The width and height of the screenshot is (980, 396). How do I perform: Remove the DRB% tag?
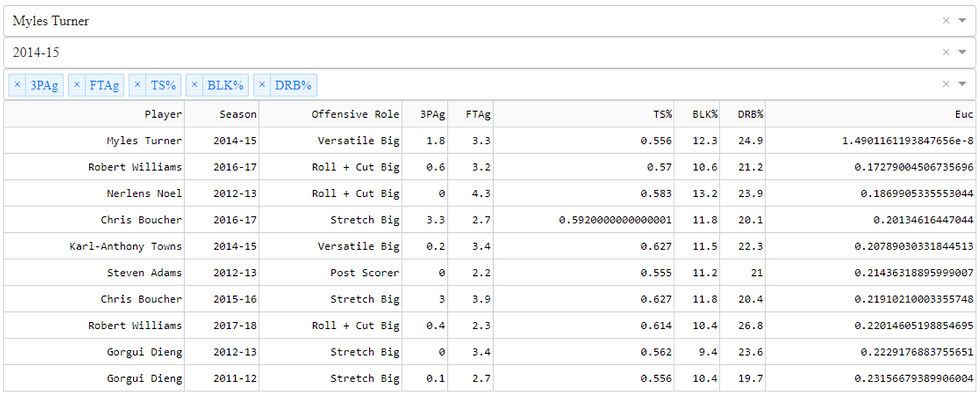click(262, 85)
